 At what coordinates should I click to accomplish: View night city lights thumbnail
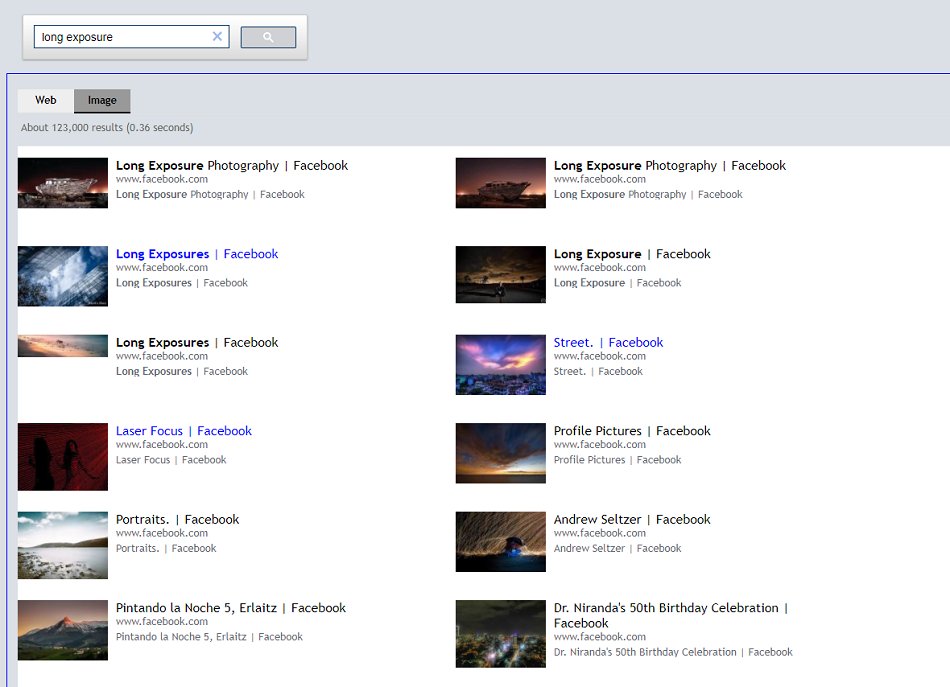[x=500, y=634]
